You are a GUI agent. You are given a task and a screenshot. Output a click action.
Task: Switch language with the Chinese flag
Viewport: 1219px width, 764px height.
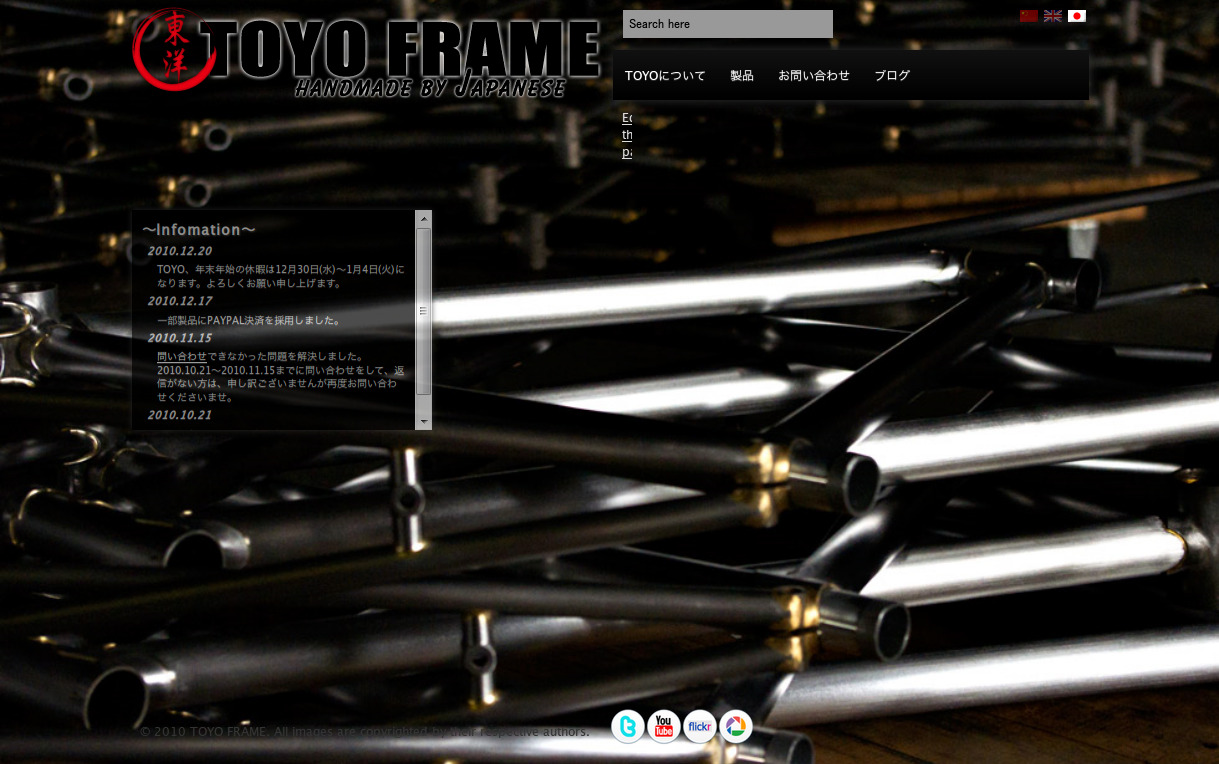(x=1029, y=16)
